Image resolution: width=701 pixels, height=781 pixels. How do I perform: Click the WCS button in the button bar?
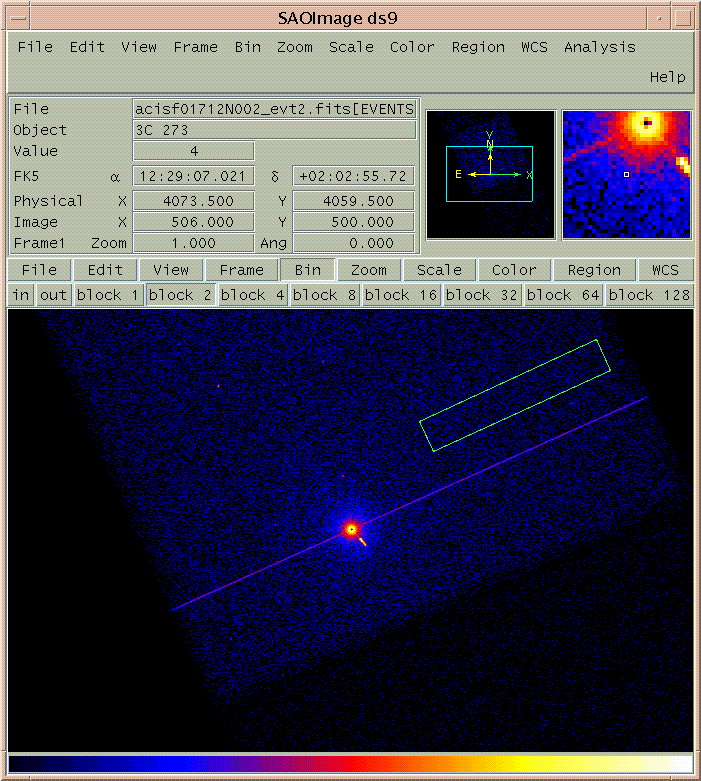(x=665, y=270)
